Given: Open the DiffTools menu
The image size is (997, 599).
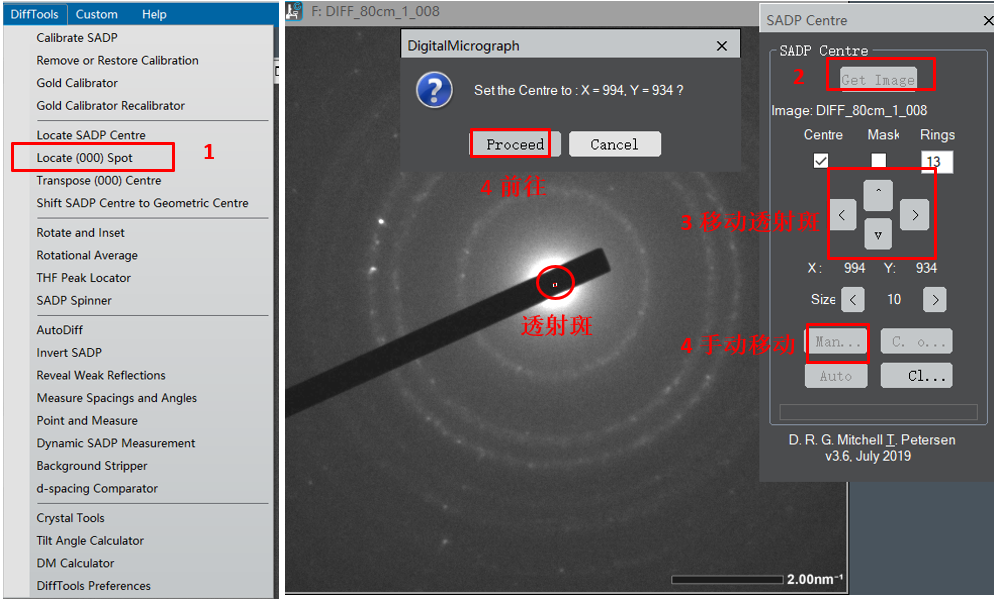Looking at the screenshot, I should (x=35, y=14).
